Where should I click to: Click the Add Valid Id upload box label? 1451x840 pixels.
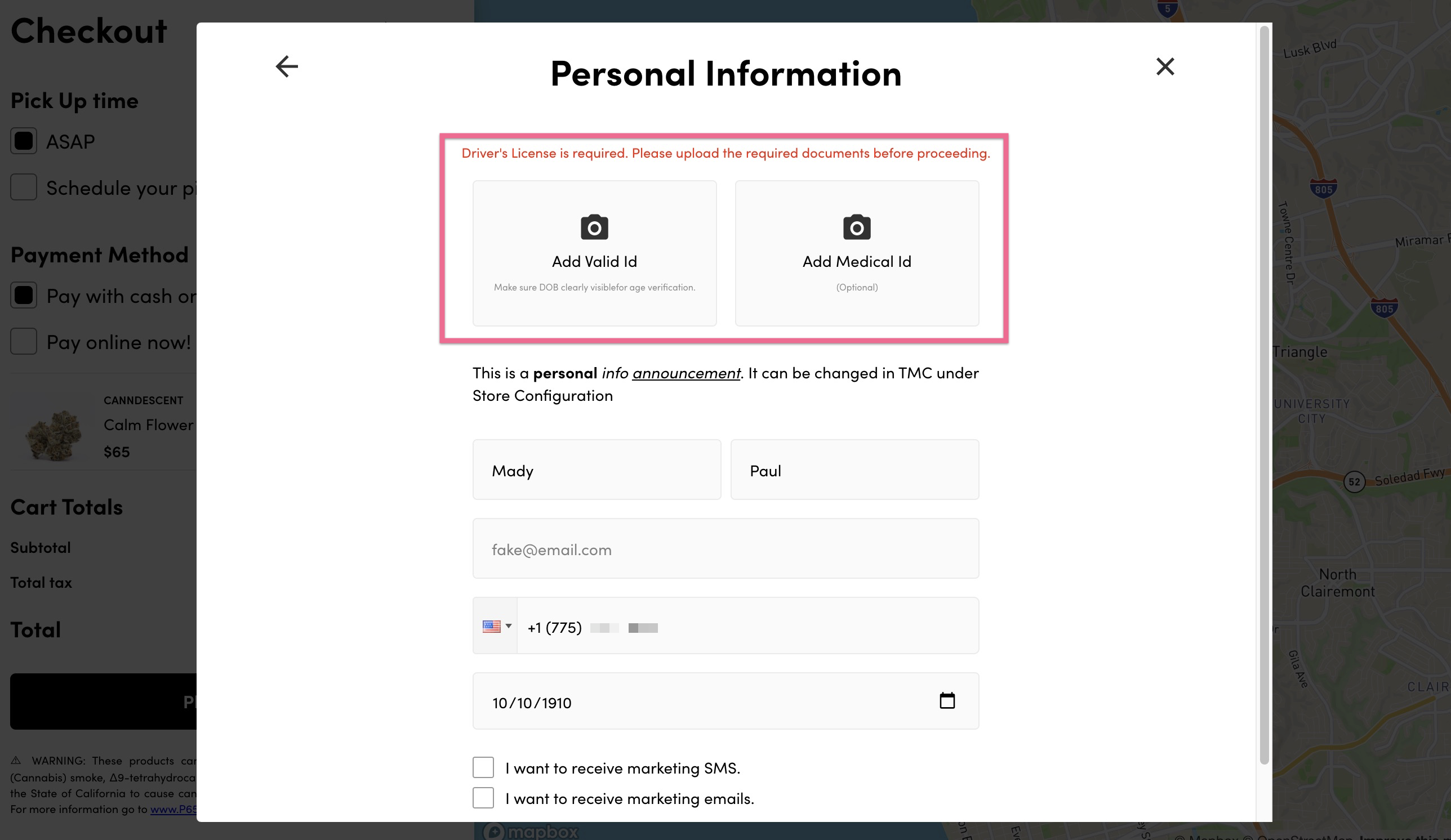(x=594, y=262)
